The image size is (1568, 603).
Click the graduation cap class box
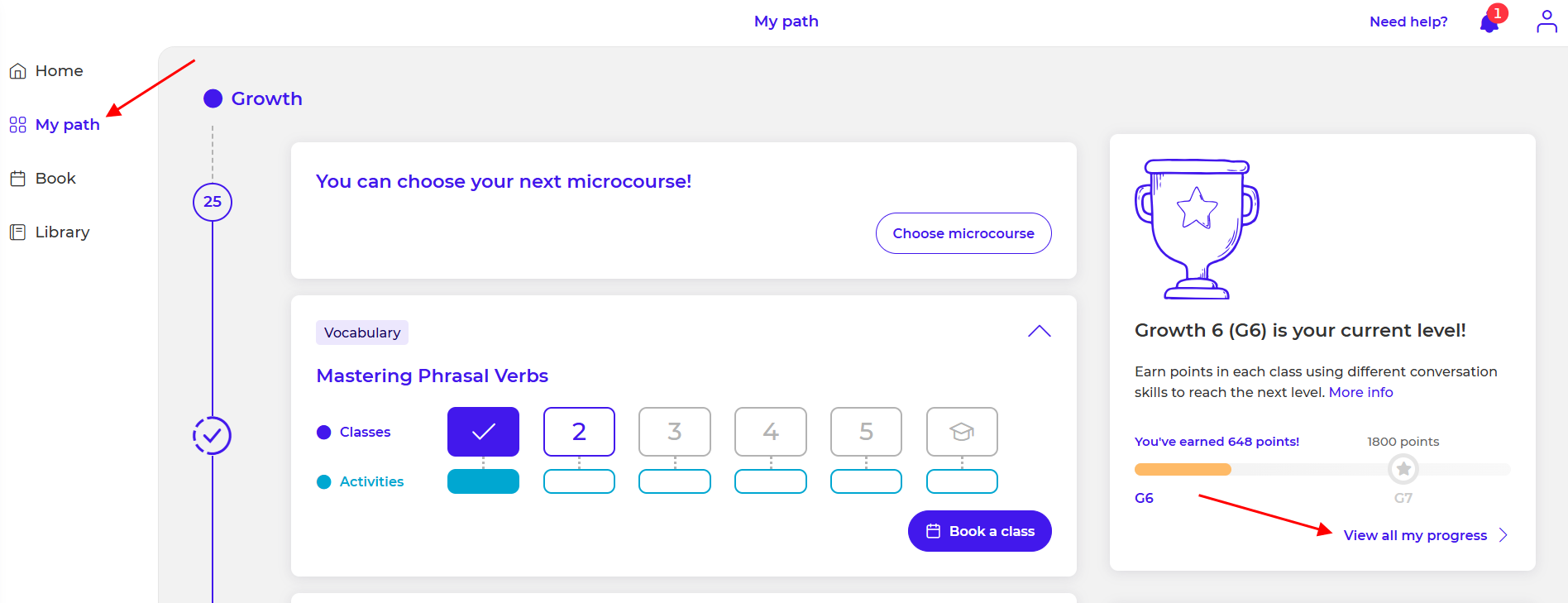[x=962, y=432]
